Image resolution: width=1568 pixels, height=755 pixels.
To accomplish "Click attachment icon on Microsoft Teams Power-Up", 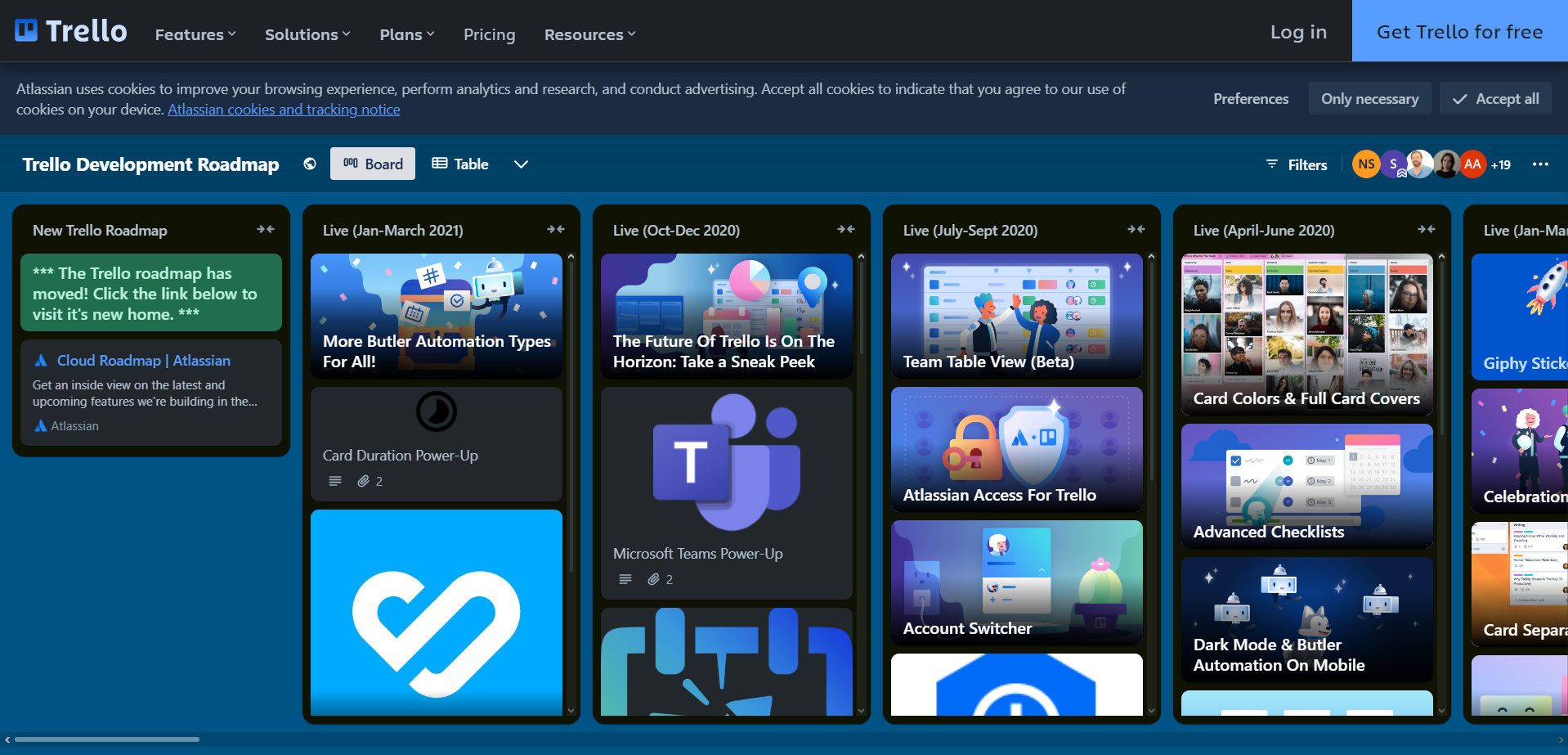I will click(x=653, y=579).
